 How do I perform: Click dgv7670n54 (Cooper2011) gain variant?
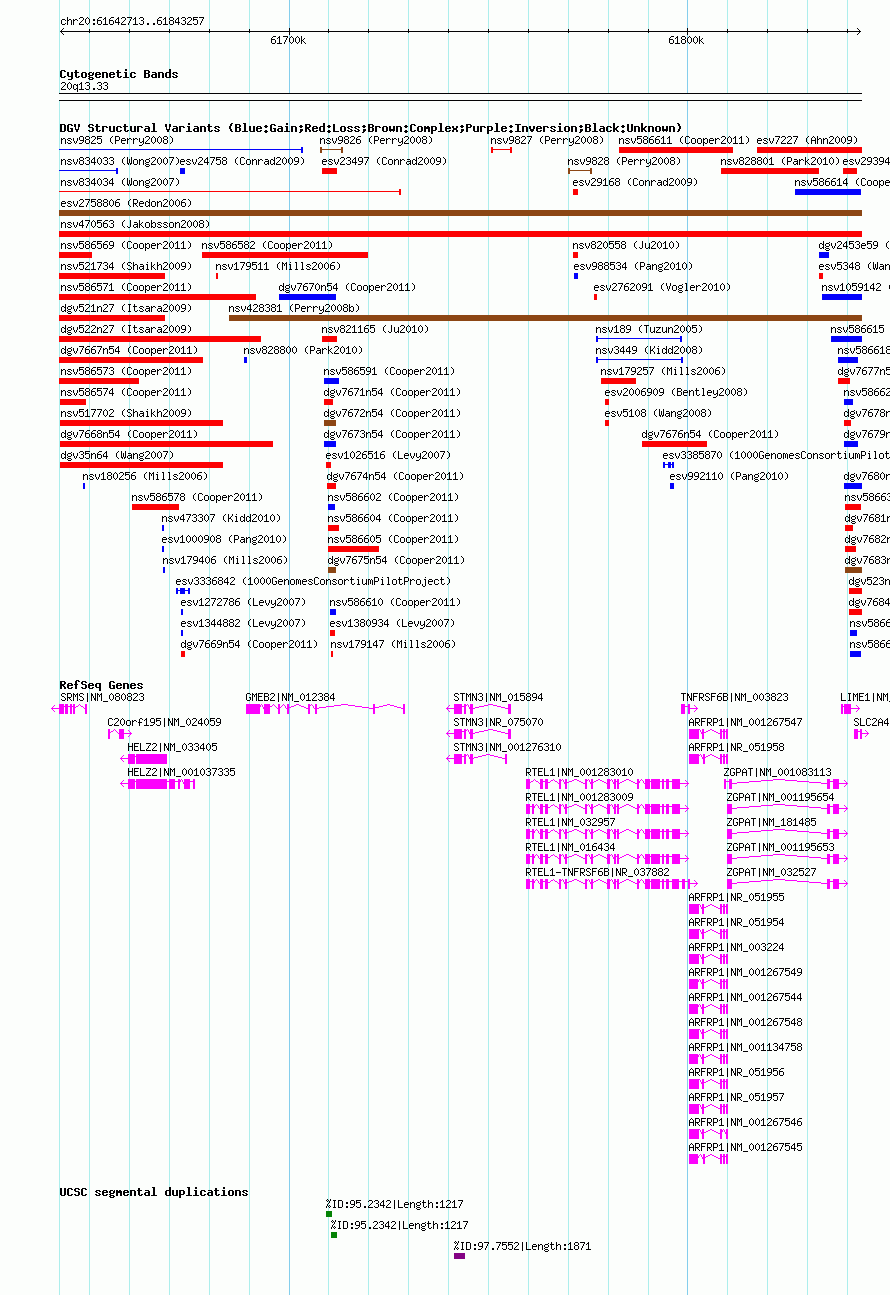307,297
